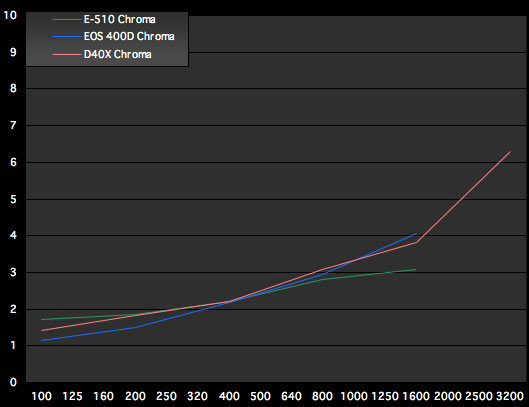The image size is (529, 407).
Task: Click the D40X line endpoint at ISO 3200
Action: click(510, 152)
